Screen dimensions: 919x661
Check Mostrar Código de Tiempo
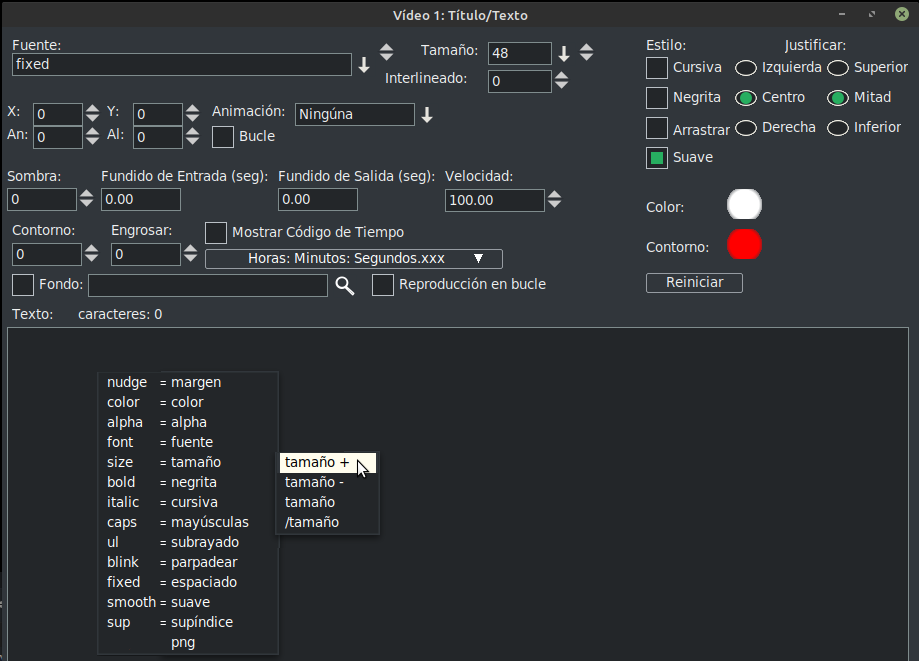tap(216, 233)
